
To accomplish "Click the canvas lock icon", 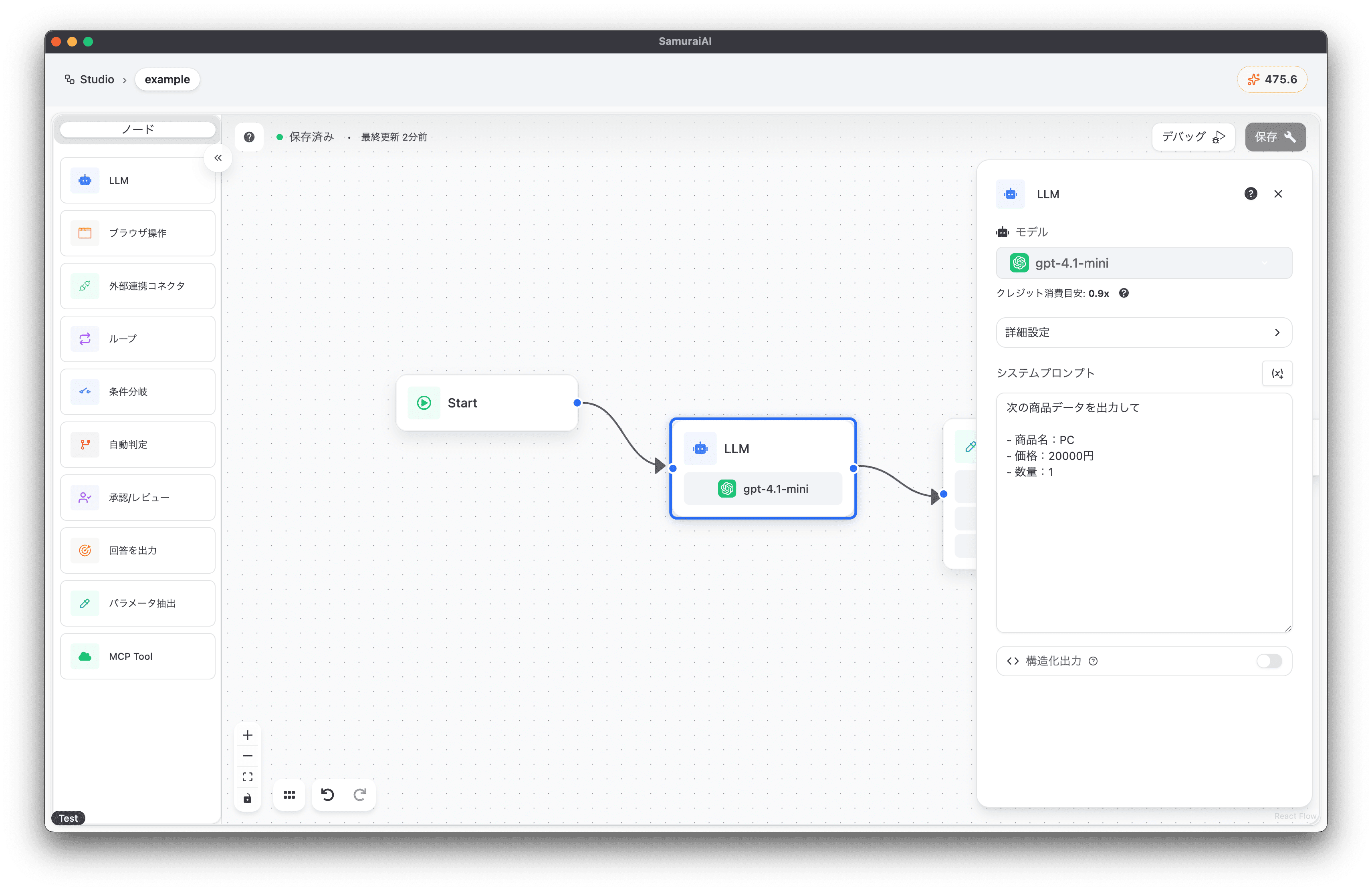I will (x=248, y=798).
